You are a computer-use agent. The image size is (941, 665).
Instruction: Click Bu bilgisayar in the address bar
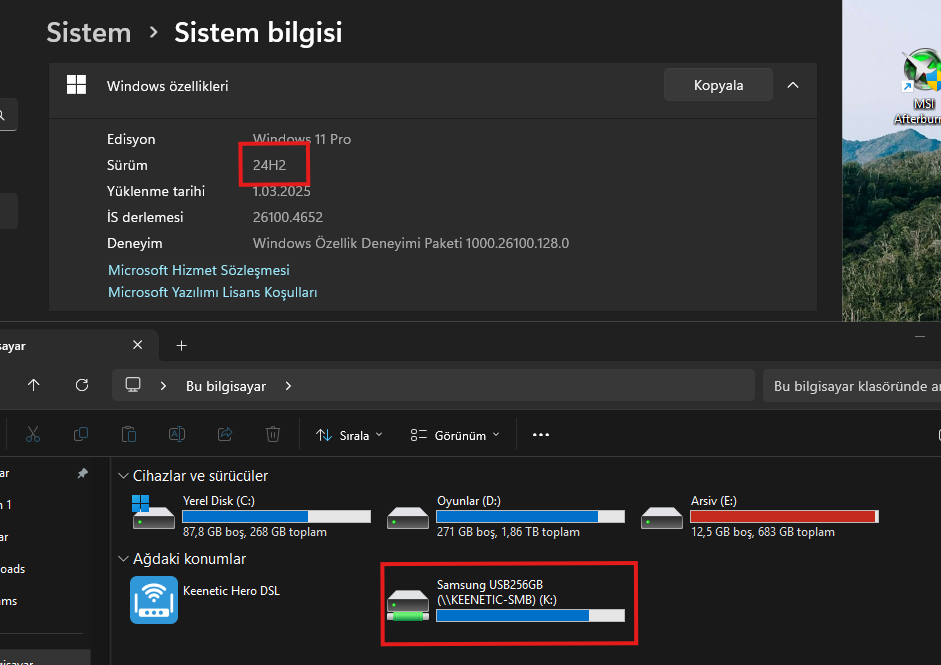click(x=226, y=386)
